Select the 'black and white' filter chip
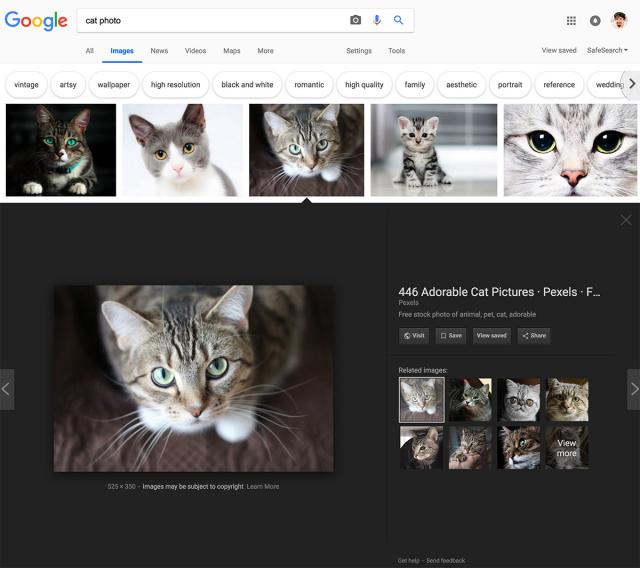640x568 pixels. click(247, 85)
